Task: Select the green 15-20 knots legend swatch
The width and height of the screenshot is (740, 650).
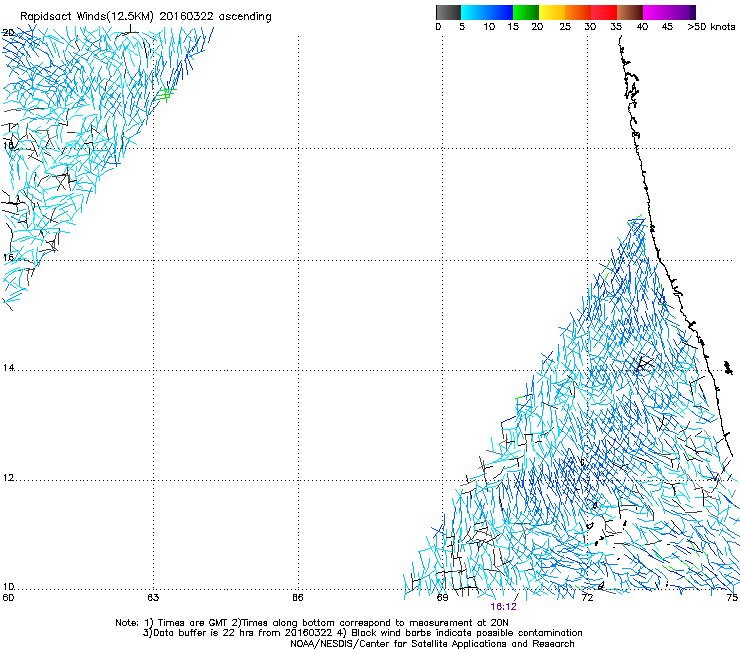Action: pos(526,12)
